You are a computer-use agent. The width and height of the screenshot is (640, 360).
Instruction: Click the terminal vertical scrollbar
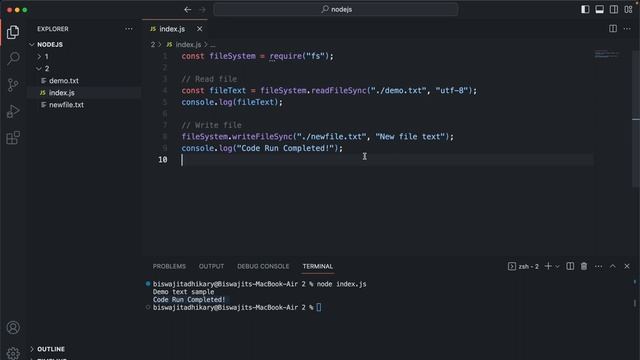635,303
